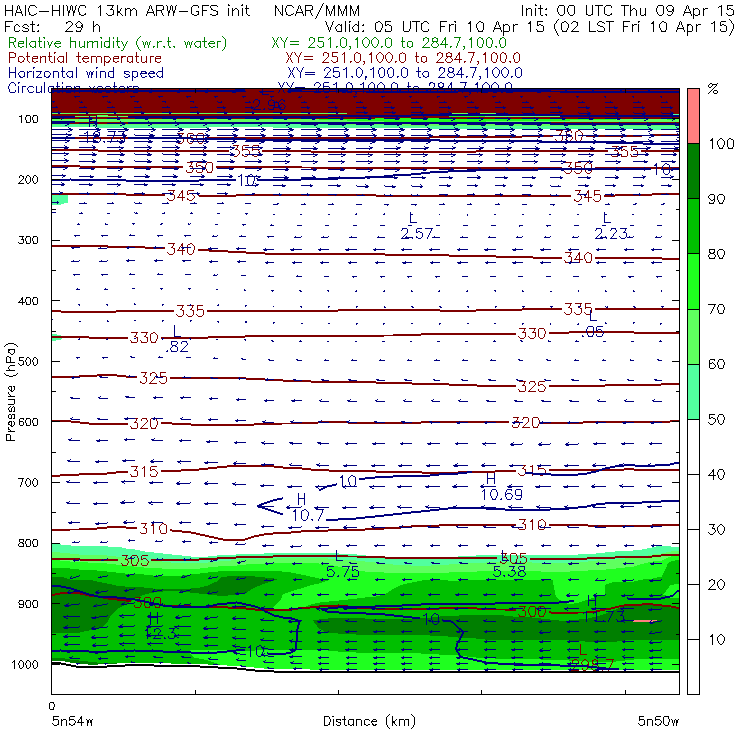Click the colorbar tick label "100"
Viewport: 740px width, 740px height.
pyautogui.click(x=721, y=143)
